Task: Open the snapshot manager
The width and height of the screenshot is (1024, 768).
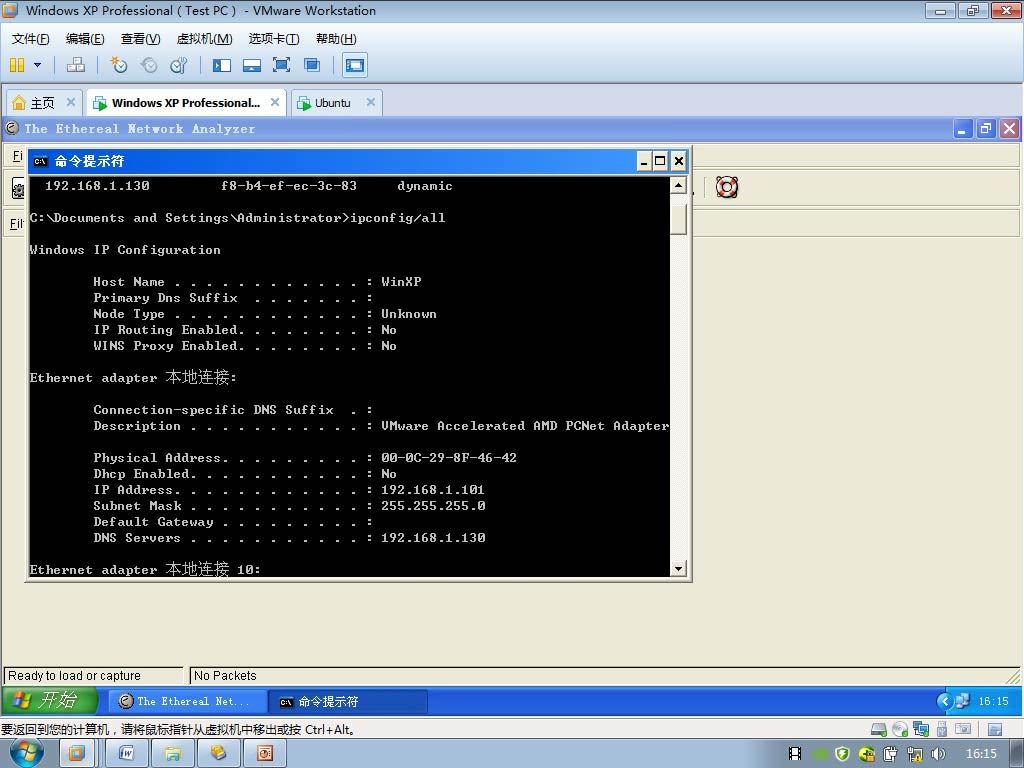Action: tap(178, 65)
